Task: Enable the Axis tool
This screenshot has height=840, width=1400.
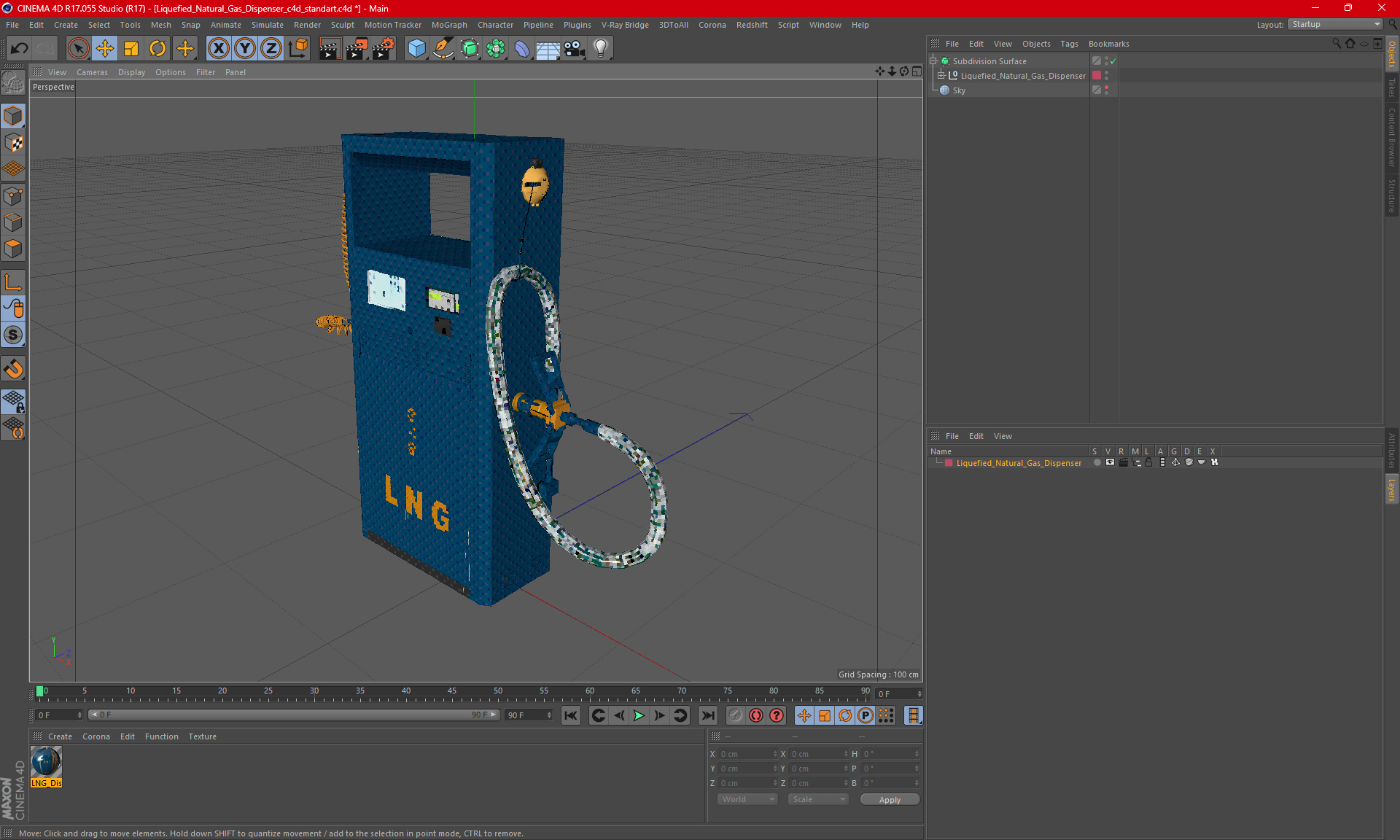Action: (x=13, y=282)
